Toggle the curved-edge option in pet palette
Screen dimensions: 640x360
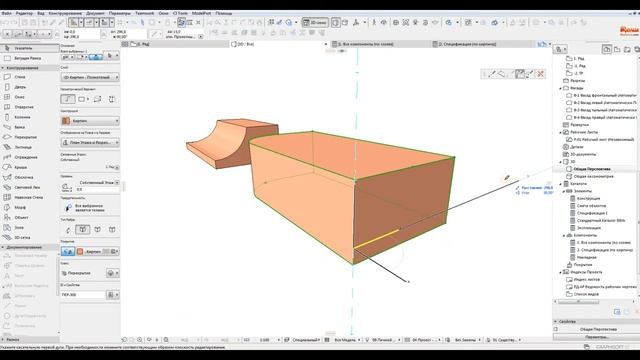520,74
